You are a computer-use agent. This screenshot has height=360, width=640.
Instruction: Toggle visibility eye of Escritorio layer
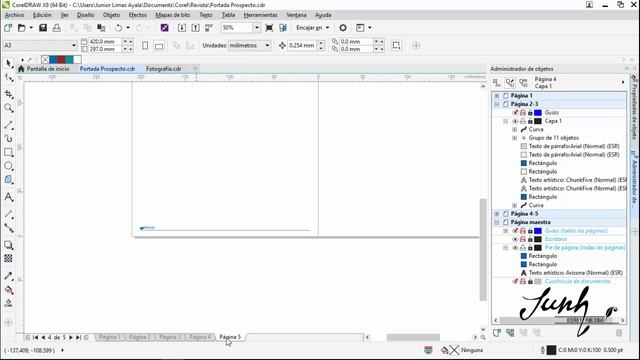515,239
